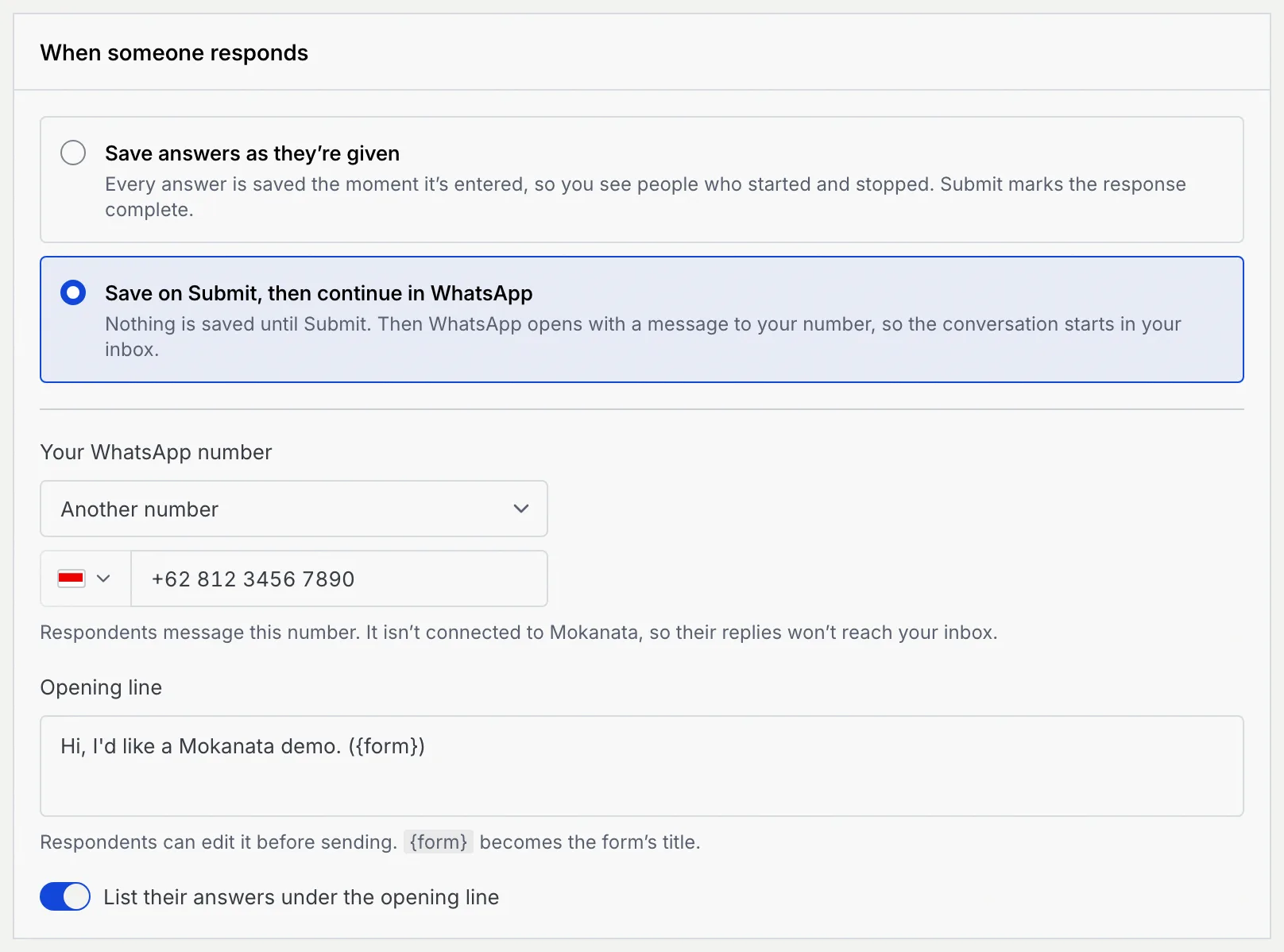The height and width of the screenshot is (952, 1284).
Task: Click the 'Your WhatsApp number' label
Action: 156,452
